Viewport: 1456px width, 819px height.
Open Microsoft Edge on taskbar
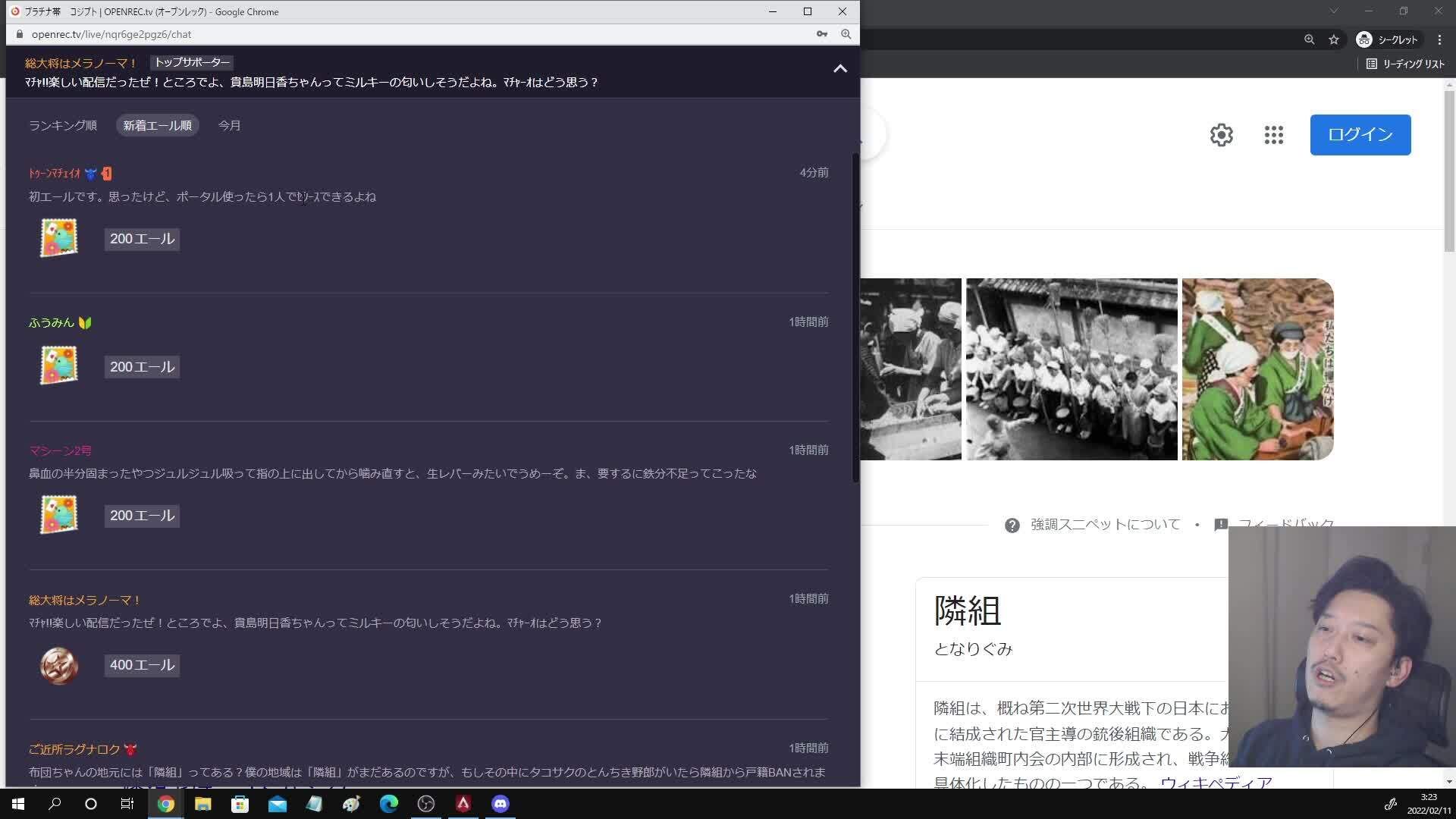click(389, 804)
